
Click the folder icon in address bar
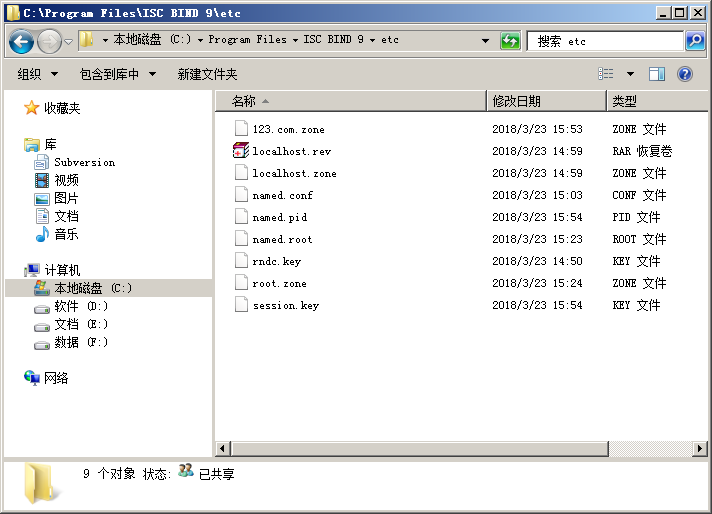pyautogui.click(x=86, y=40)
